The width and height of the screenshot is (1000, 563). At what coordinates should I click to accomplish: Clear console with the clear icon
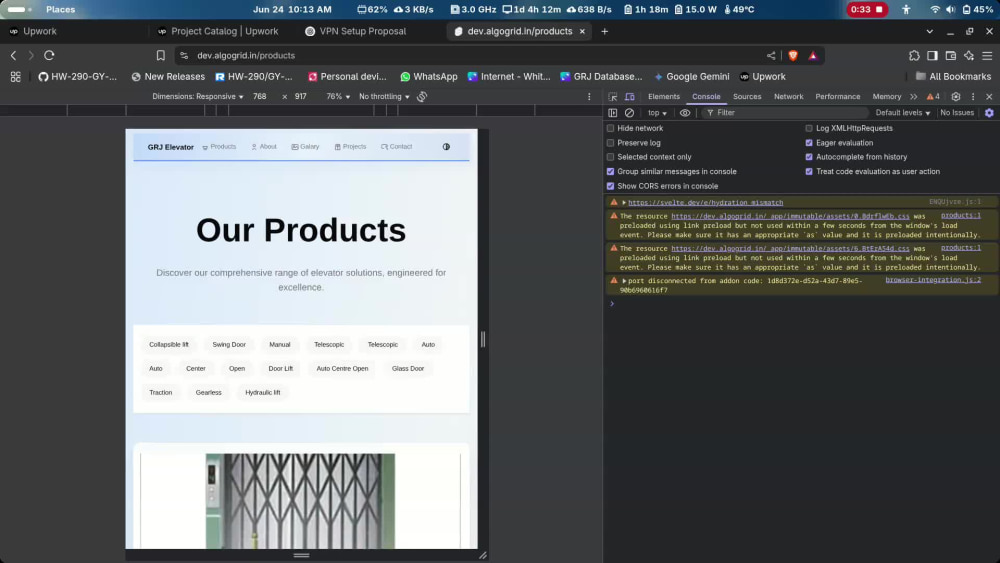click(629, 113)
